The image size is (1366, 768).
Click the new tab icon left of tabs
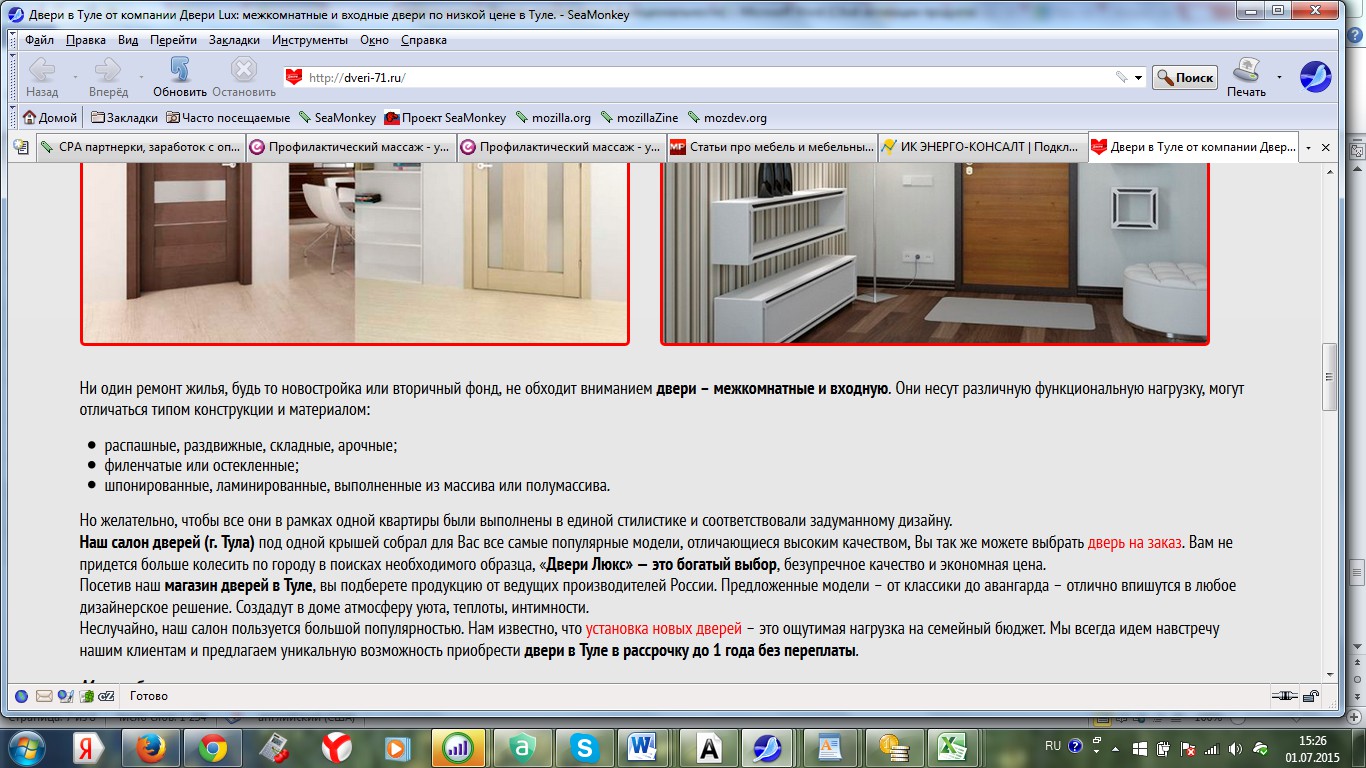tap(20, 147)
